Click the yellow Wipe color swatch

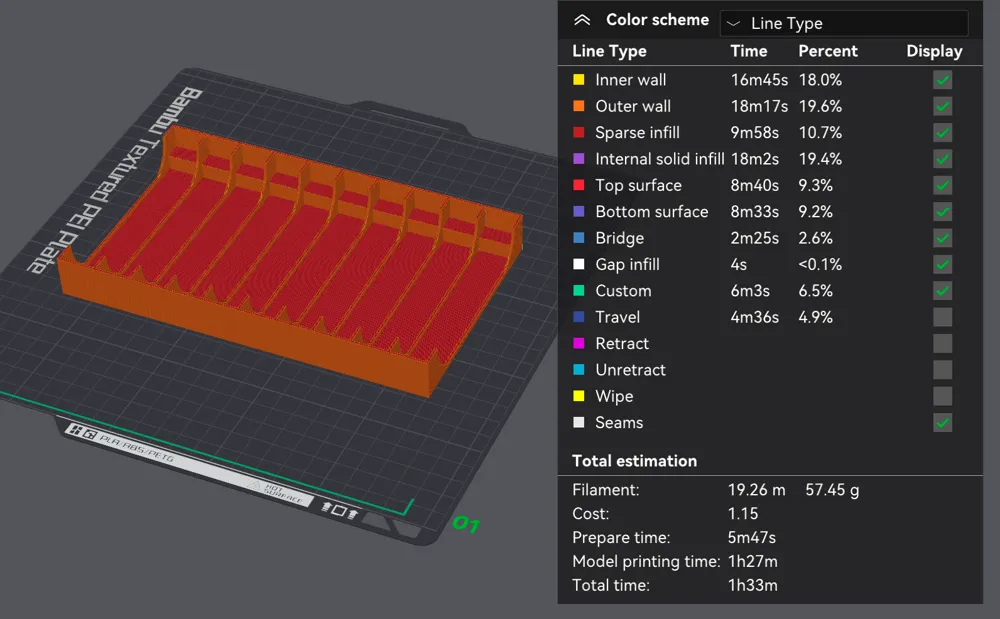(578, 396)
